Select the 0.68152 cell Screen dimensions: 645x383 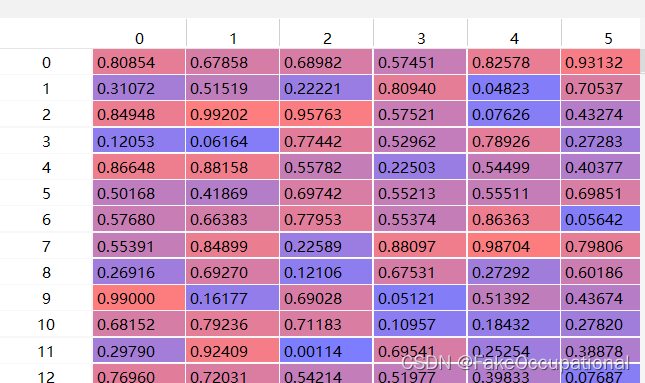coord(139,324)
